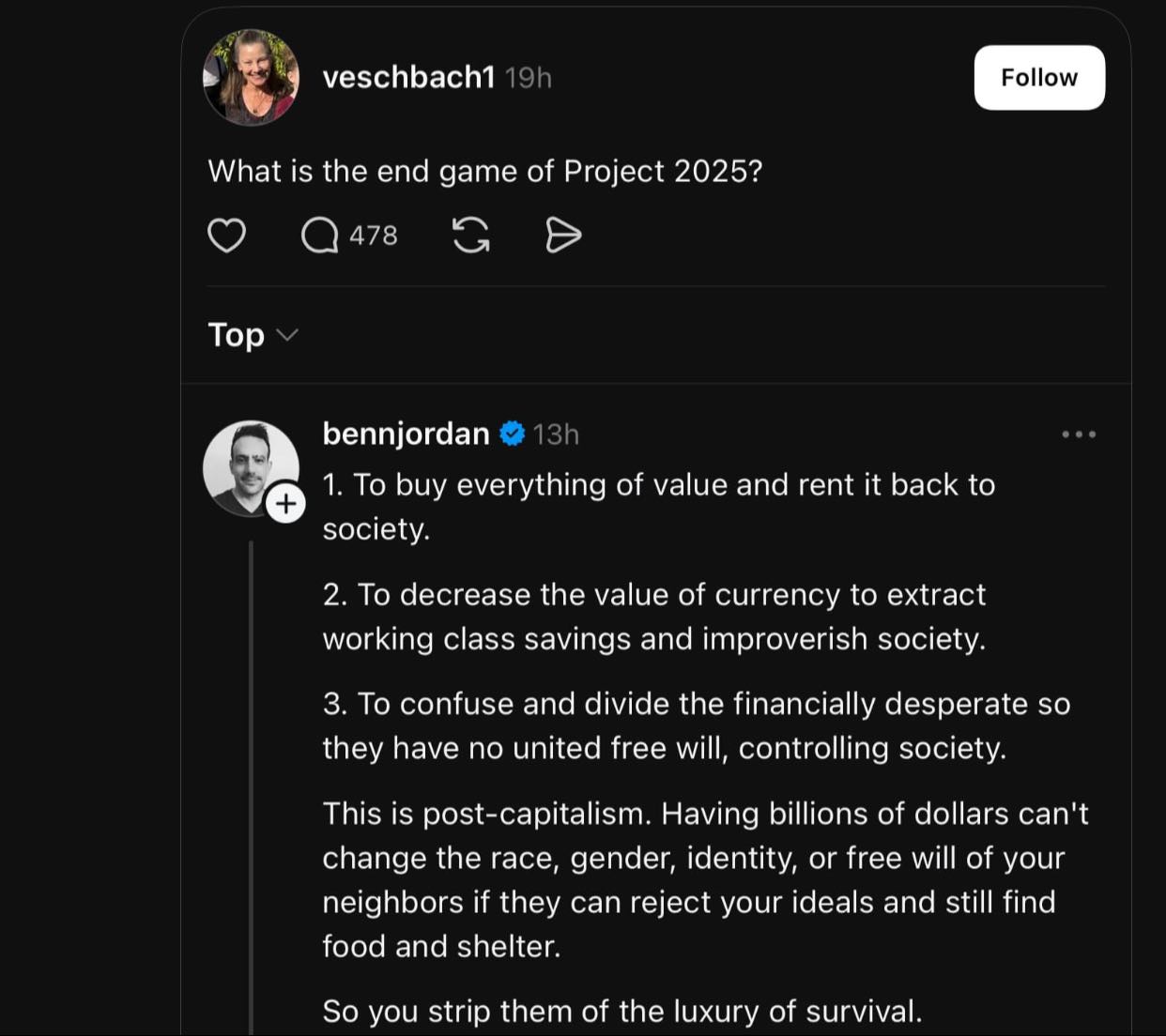Image resolution: width=1166 pixels, height=1036 pixels.
Task: Share the post via the send icon
Action: pyautogui.click(x=562, y=236)
